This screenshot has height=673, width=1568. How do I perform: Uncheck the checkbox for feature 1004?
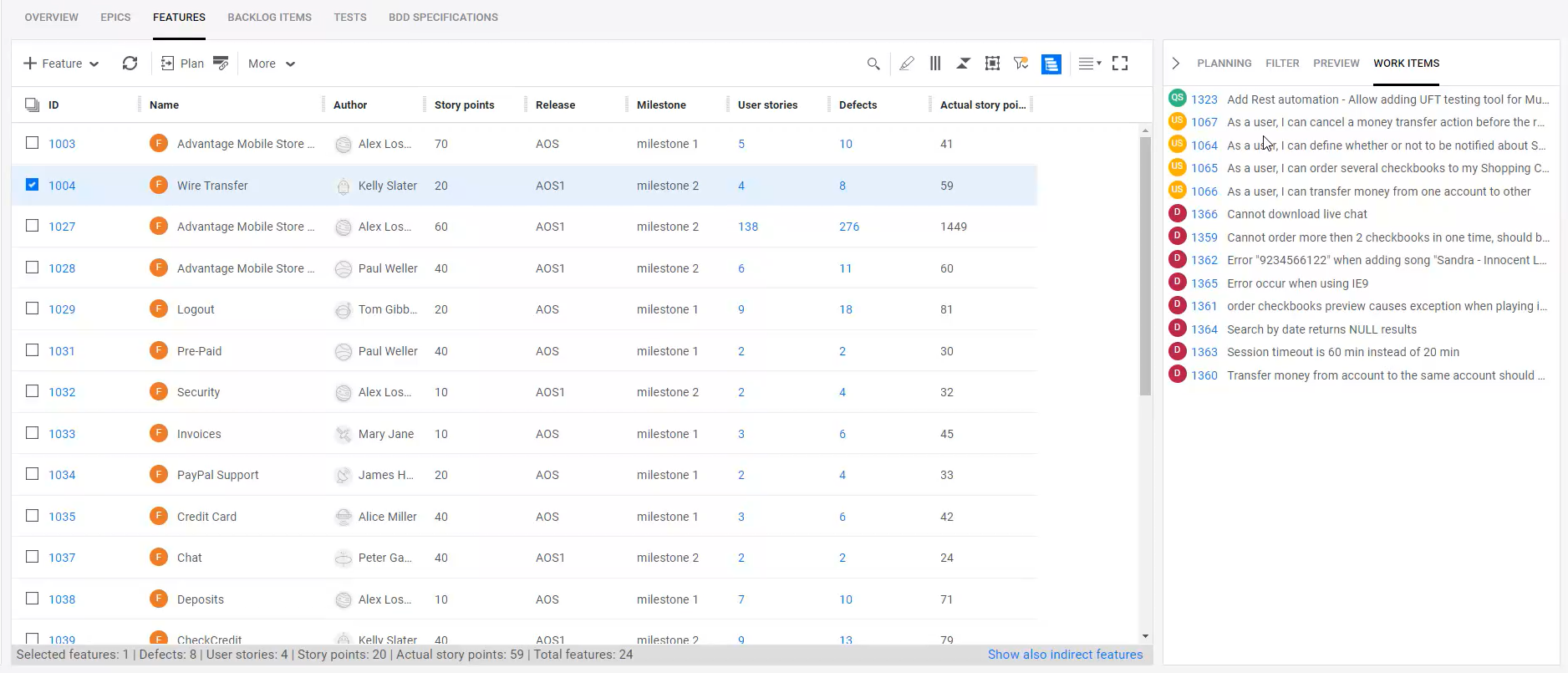[32, 185]
